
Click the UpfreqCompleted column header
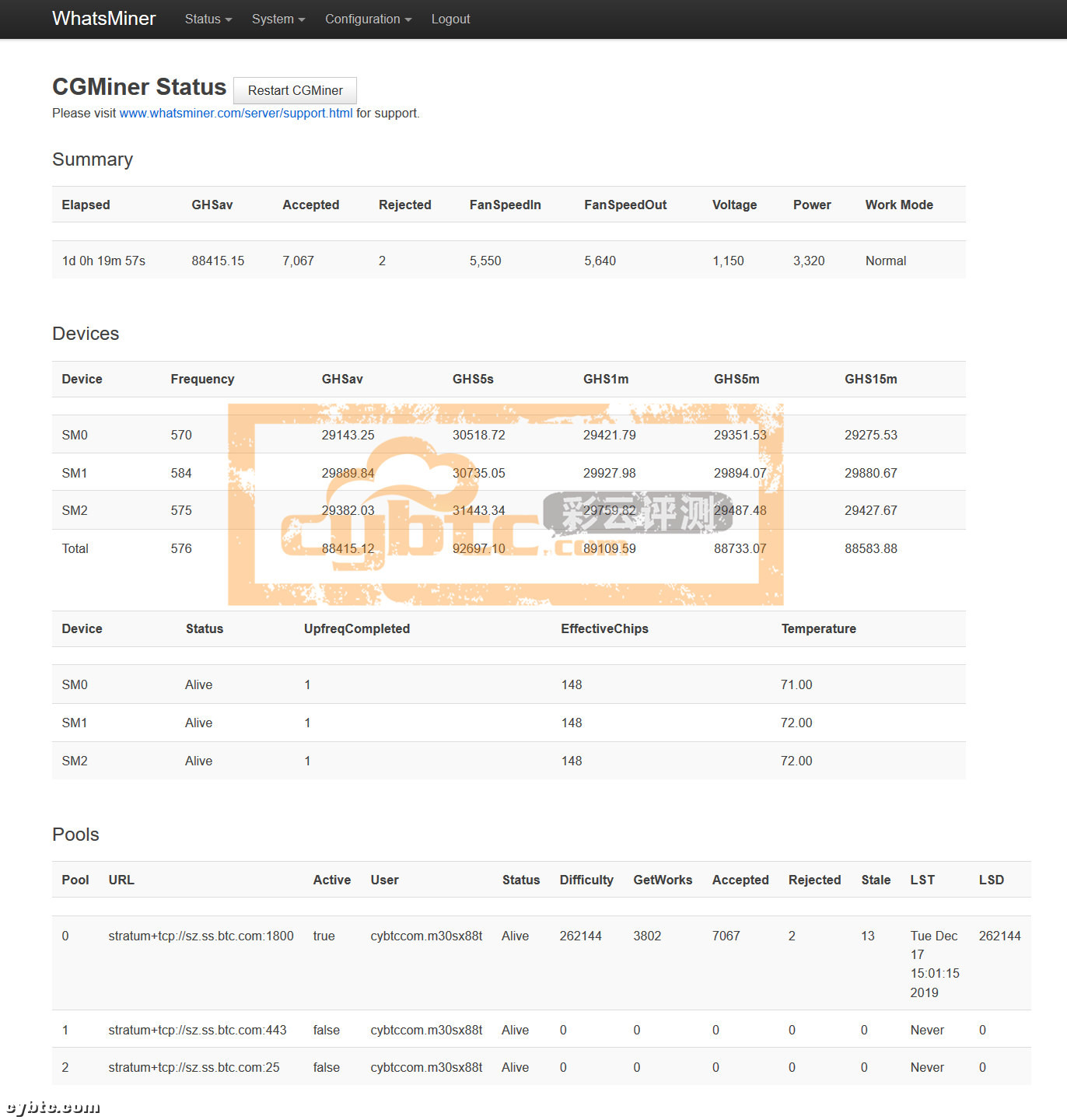pyautogui.click(x=357, y=628)
